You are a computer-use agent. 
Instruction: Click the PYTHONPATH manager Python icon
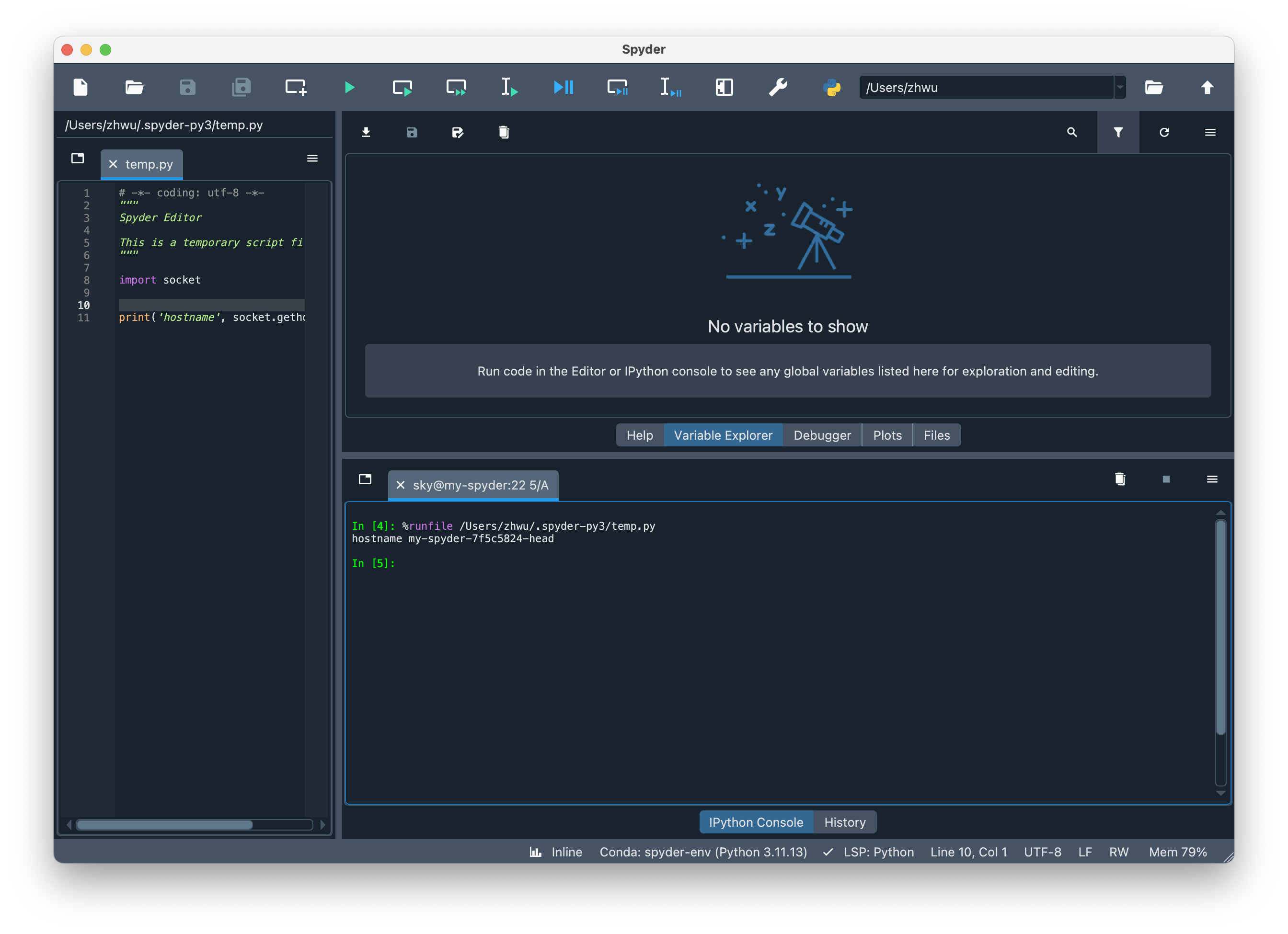831,88
